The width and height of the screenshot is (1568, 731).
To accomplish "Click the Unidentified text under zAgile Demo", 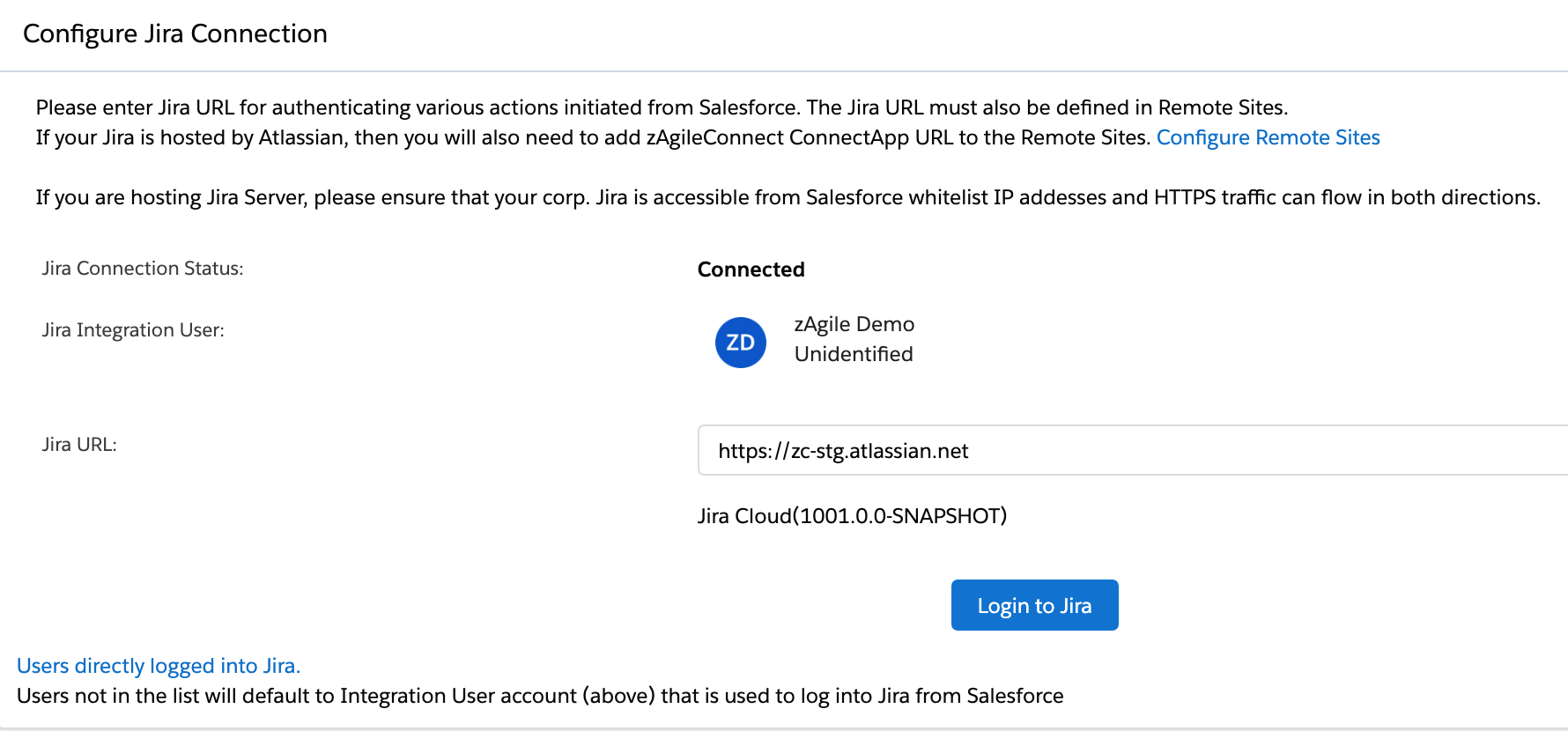I will [x=853, y=354].
